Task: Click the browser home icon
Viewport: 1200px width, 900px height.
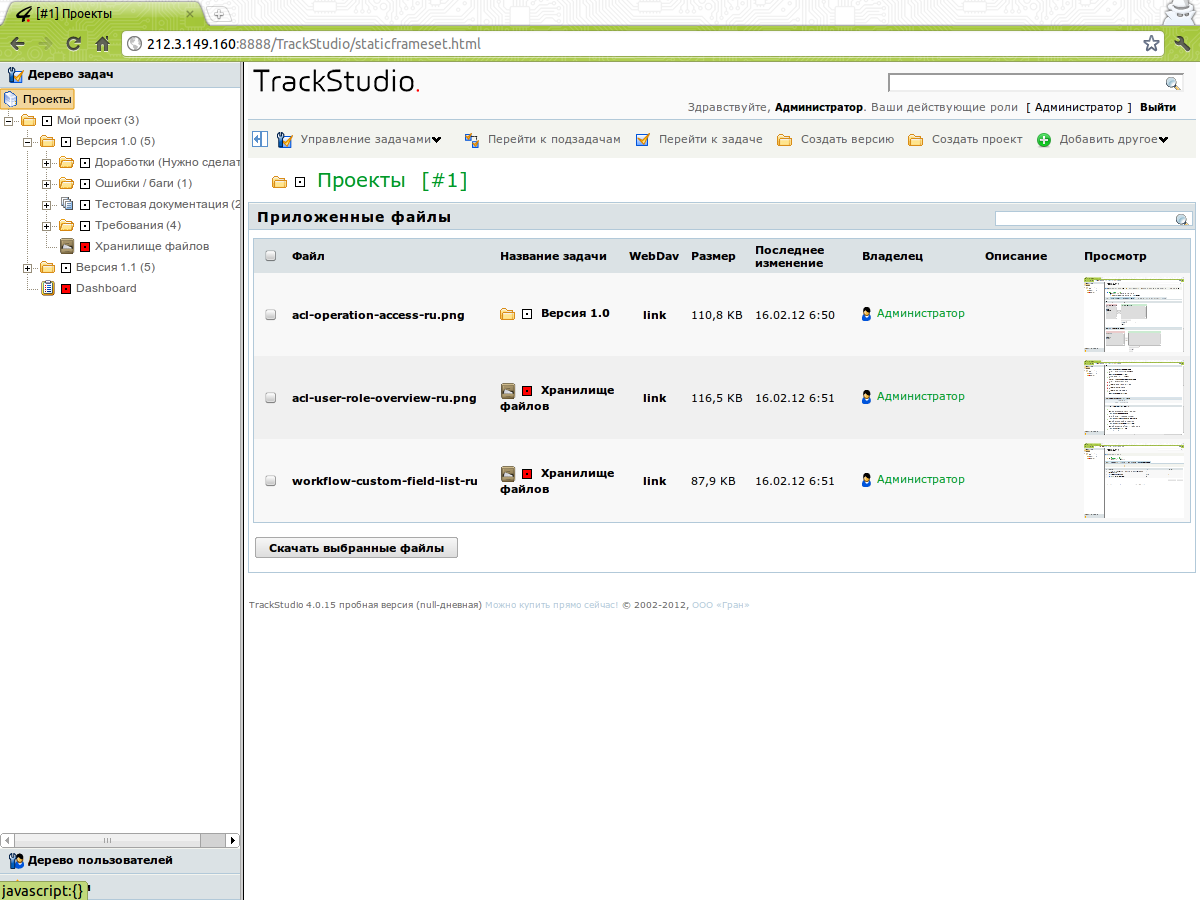Action: 102,43
